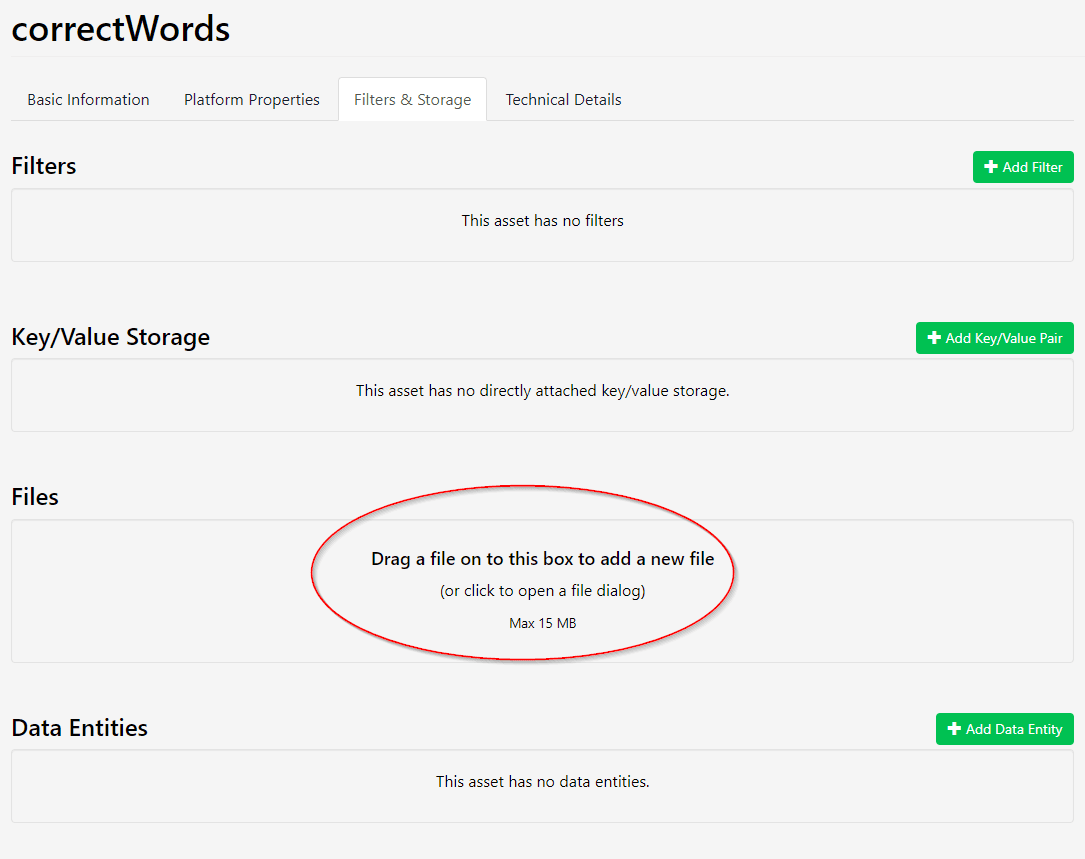The image size is (1085, 859).
Task: Go to the Technical Details tab
Action: click(x=563, y=100)
